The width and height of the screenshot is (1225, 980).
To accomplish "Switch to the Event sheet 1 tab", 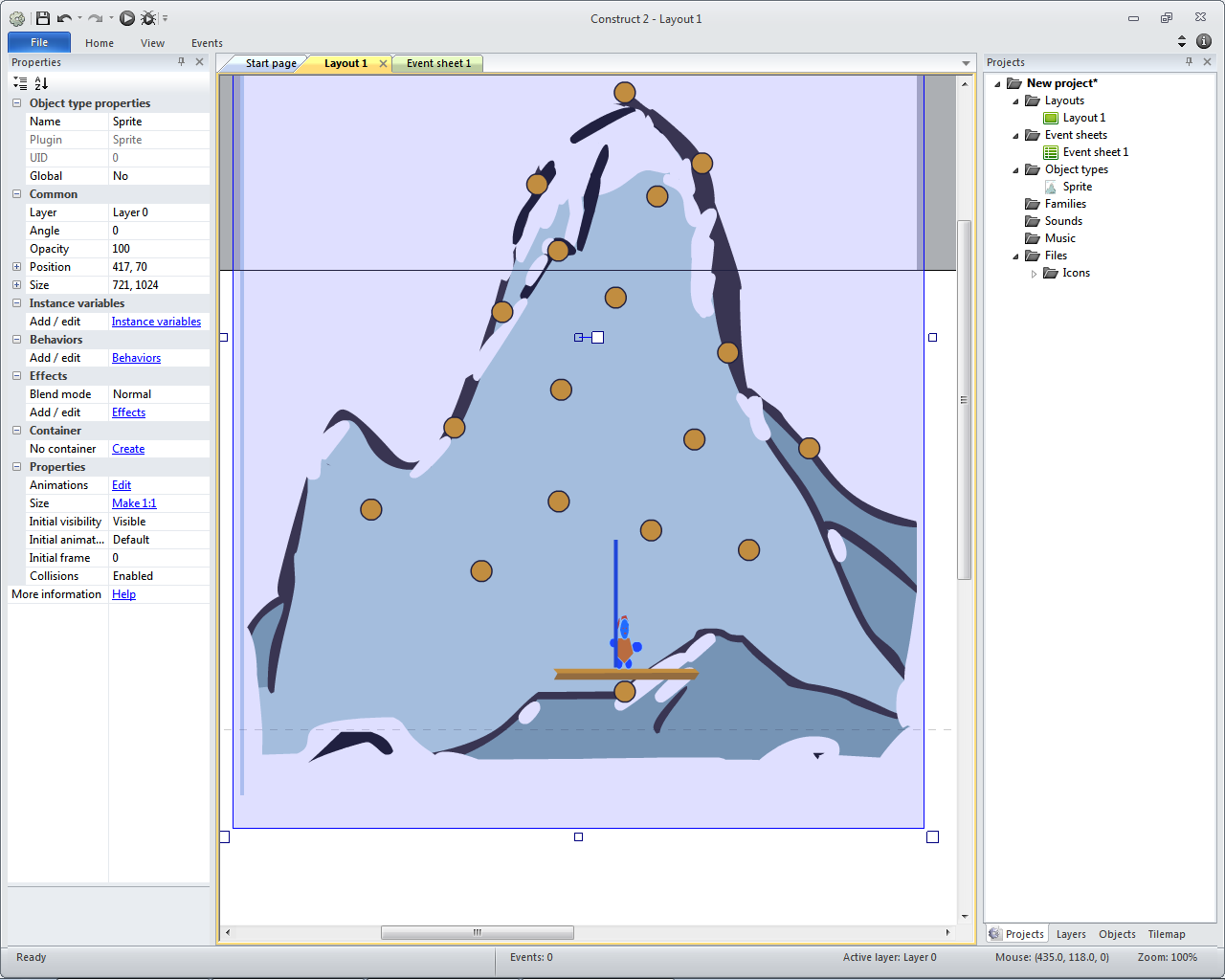I will pyautogui.click(x=437, y=63).
